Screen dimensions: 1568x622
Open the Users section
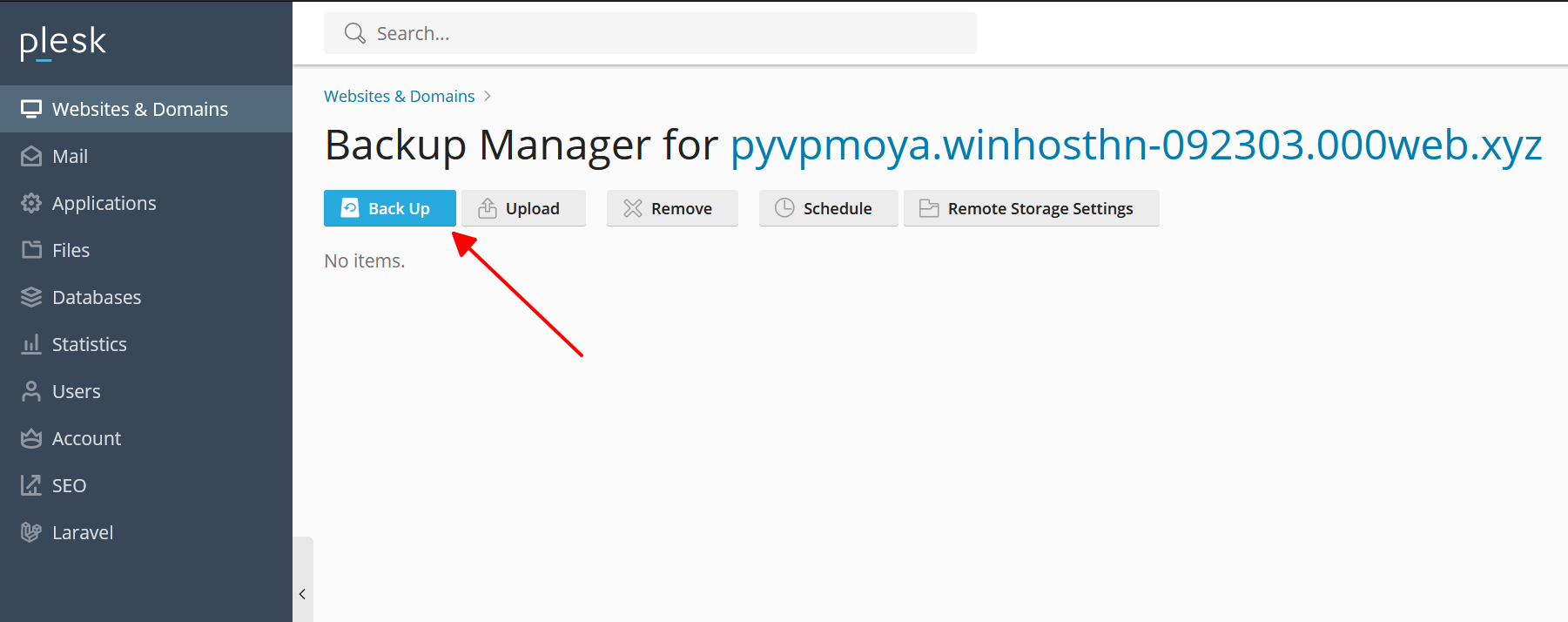[146, 391]
